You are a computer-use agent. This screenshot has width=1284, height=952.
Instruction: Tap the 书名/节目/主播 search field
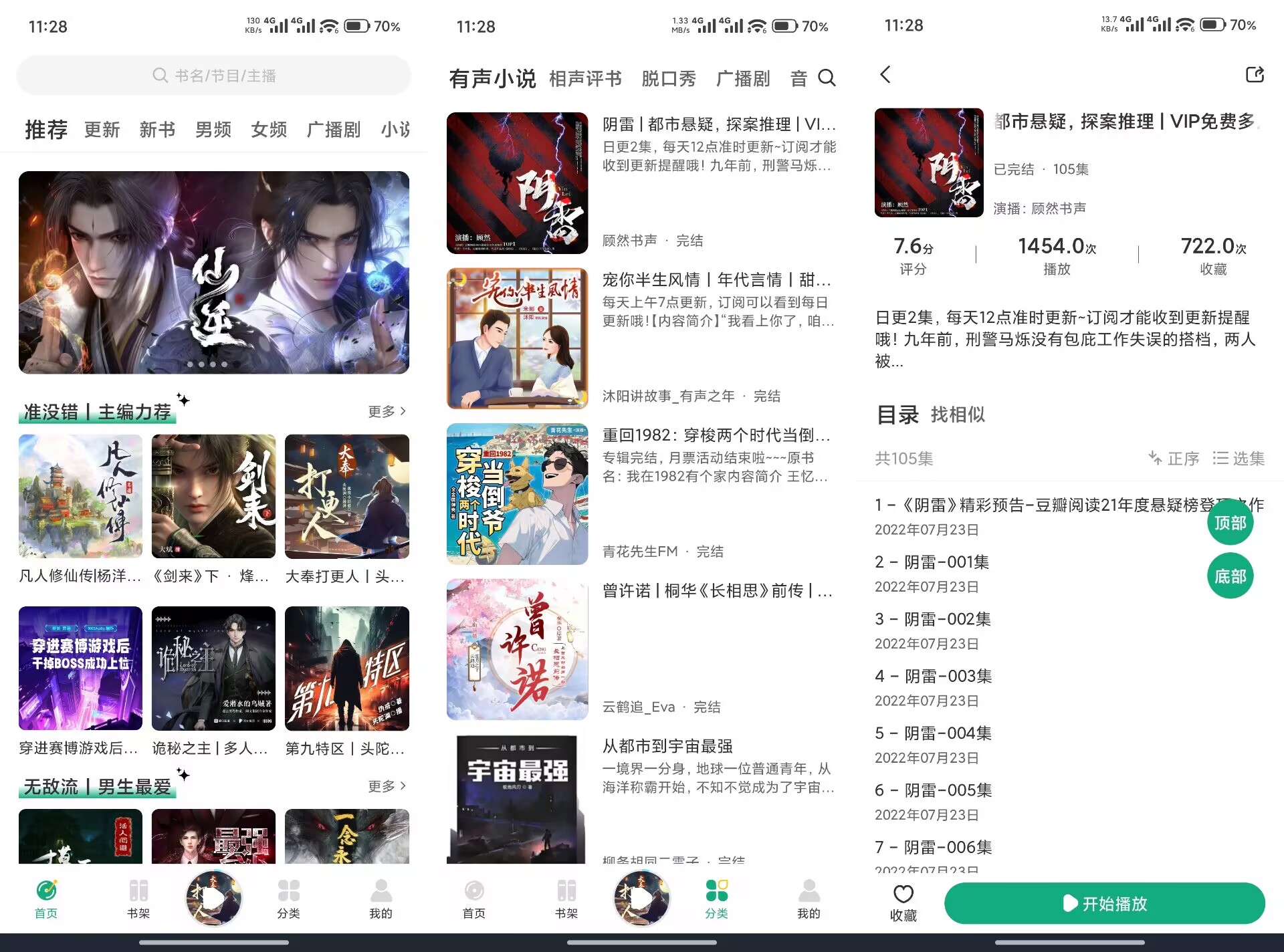pos(214,76)
